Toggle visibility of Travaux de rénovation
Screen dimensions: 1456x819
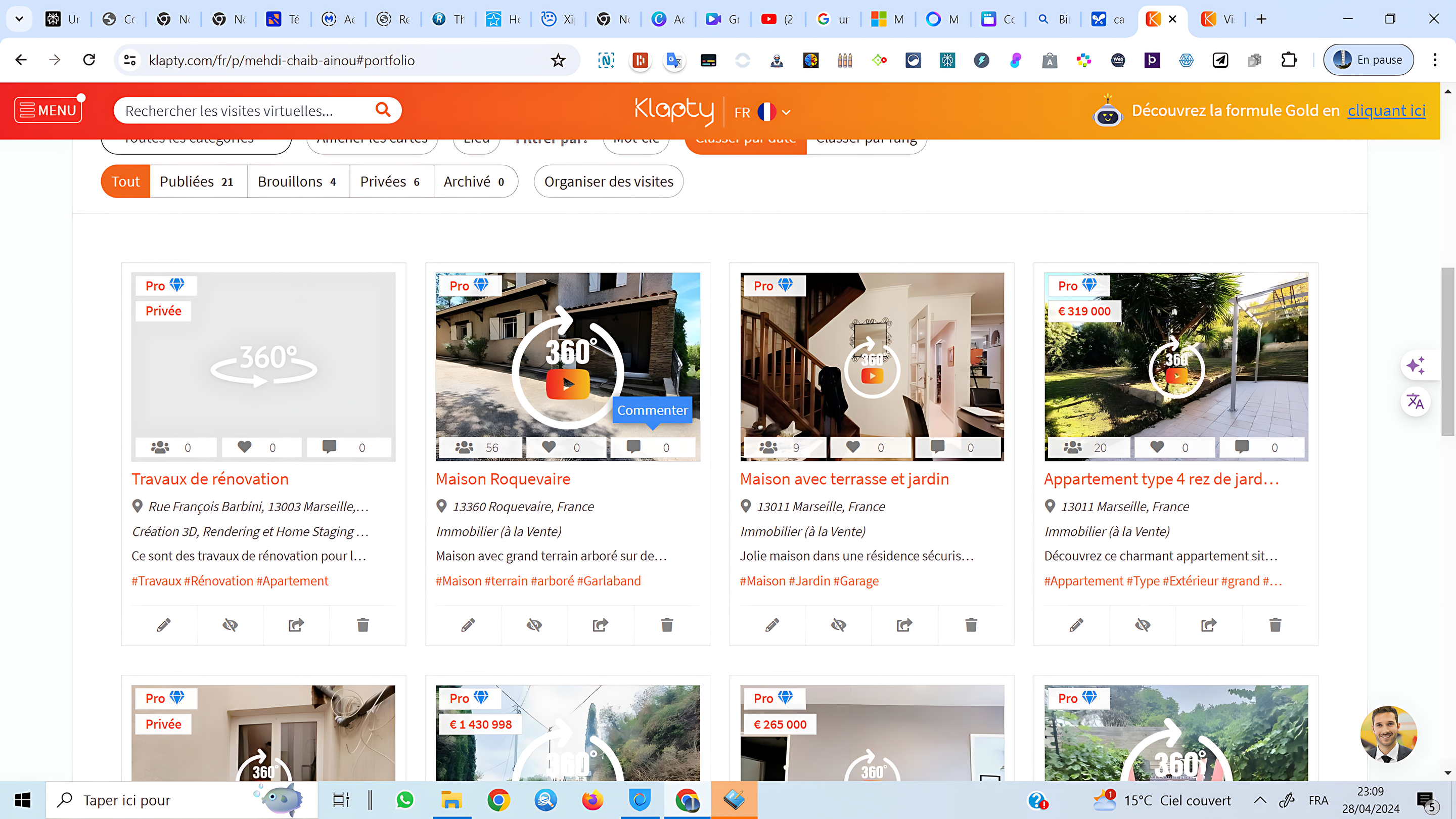click(230, 624)
